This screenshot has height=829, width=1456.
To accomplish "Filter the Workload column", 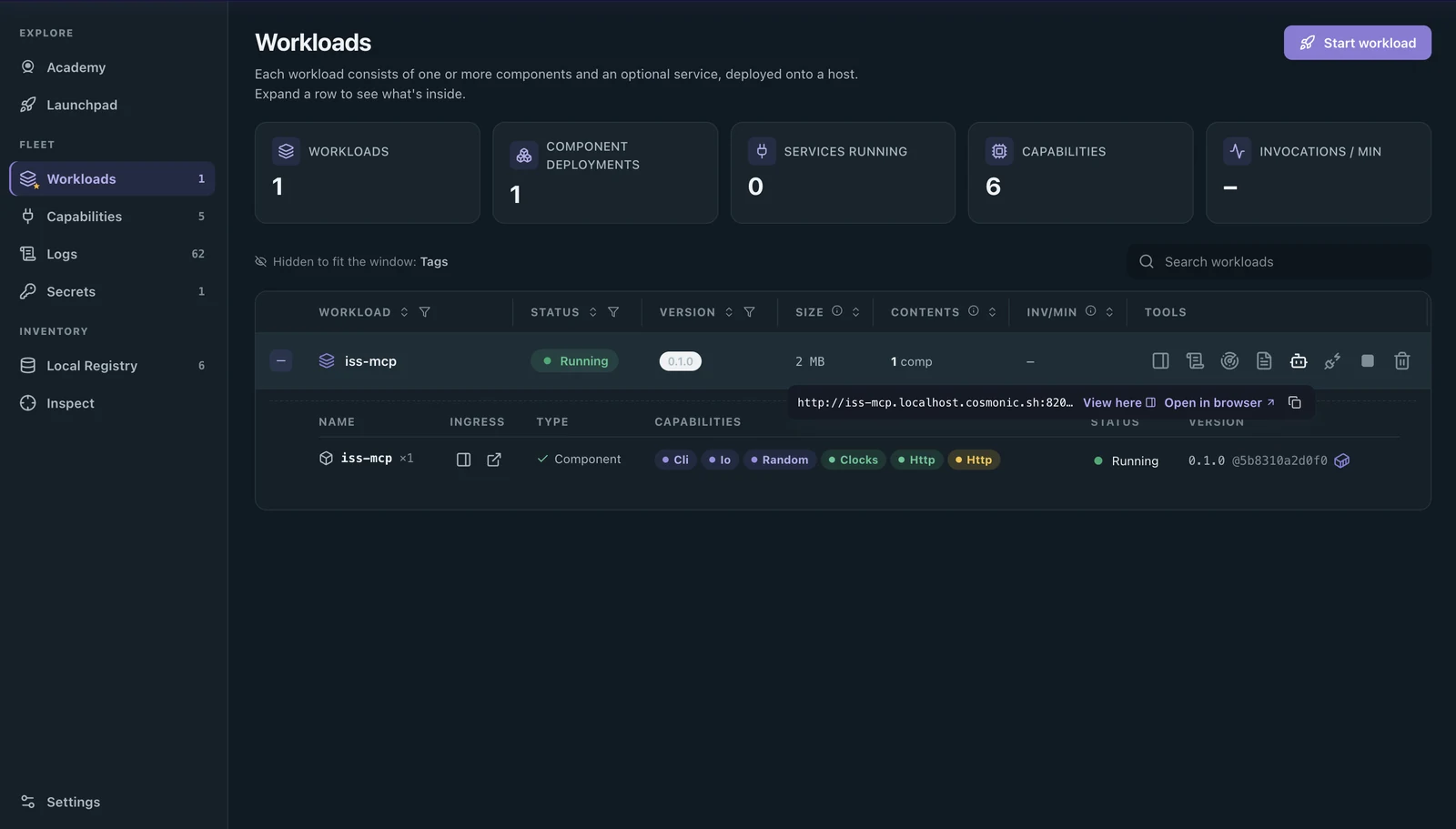I will 424,312.
